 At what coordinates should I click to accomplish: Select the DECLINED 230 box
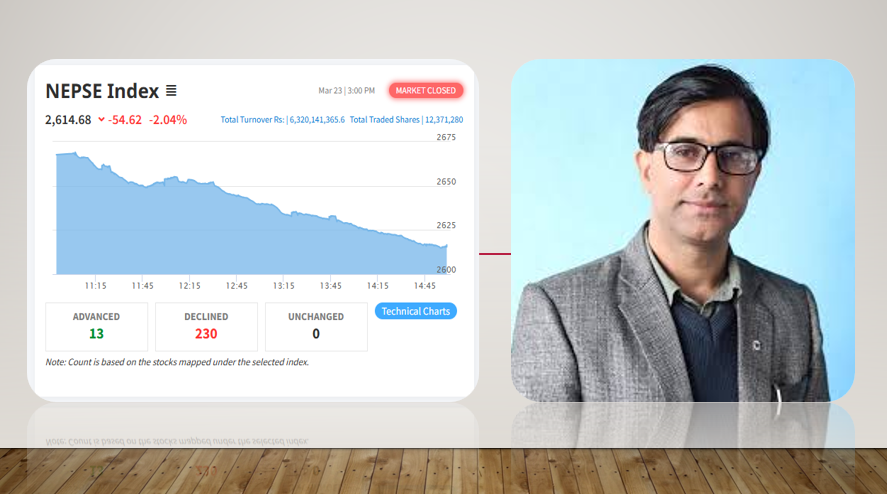pyautogui.click(x=206, y=327)
